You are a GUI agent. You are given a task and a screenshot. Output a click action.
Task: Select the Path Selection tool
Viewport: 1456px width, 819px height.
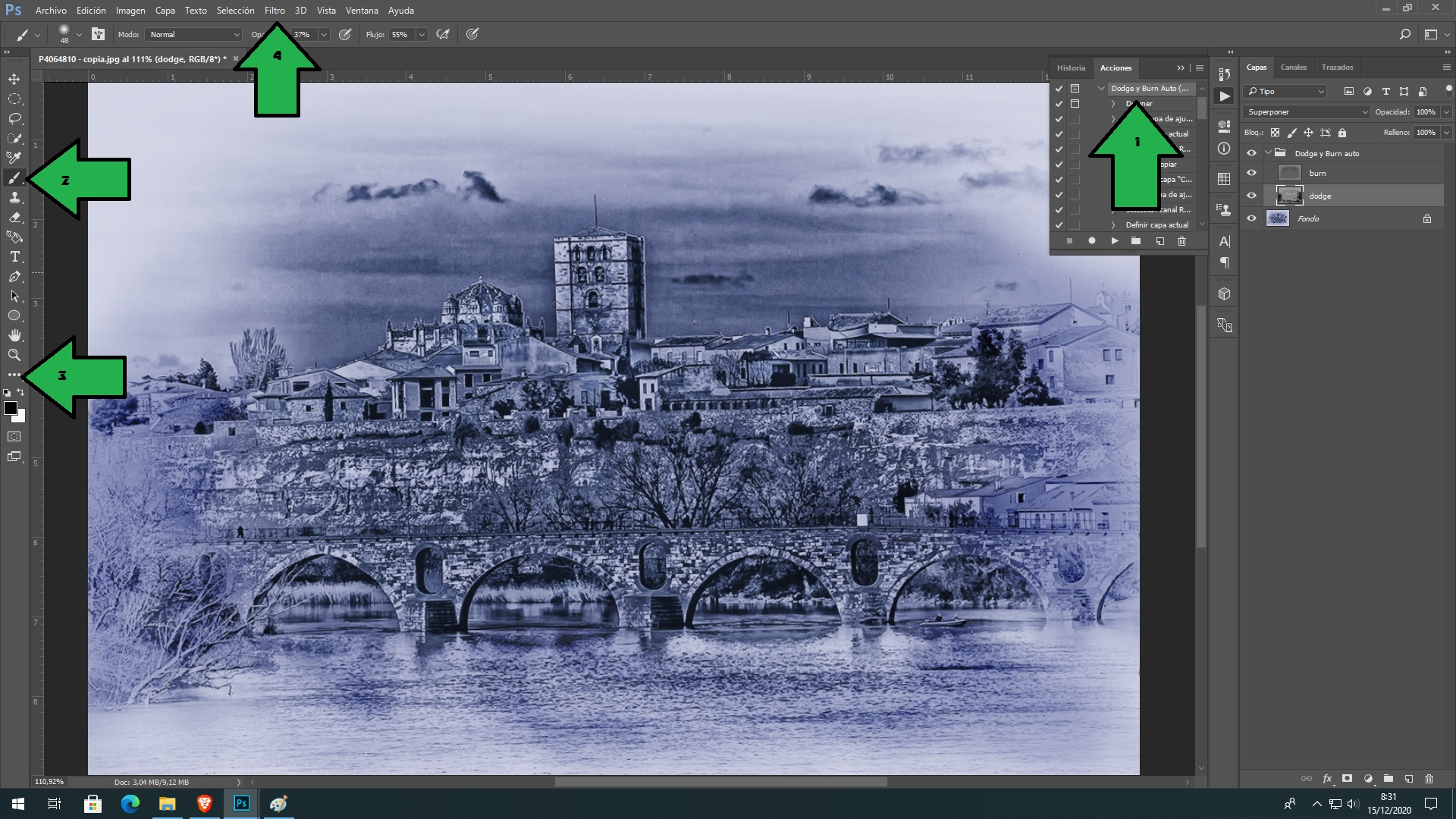coord(14,296)
